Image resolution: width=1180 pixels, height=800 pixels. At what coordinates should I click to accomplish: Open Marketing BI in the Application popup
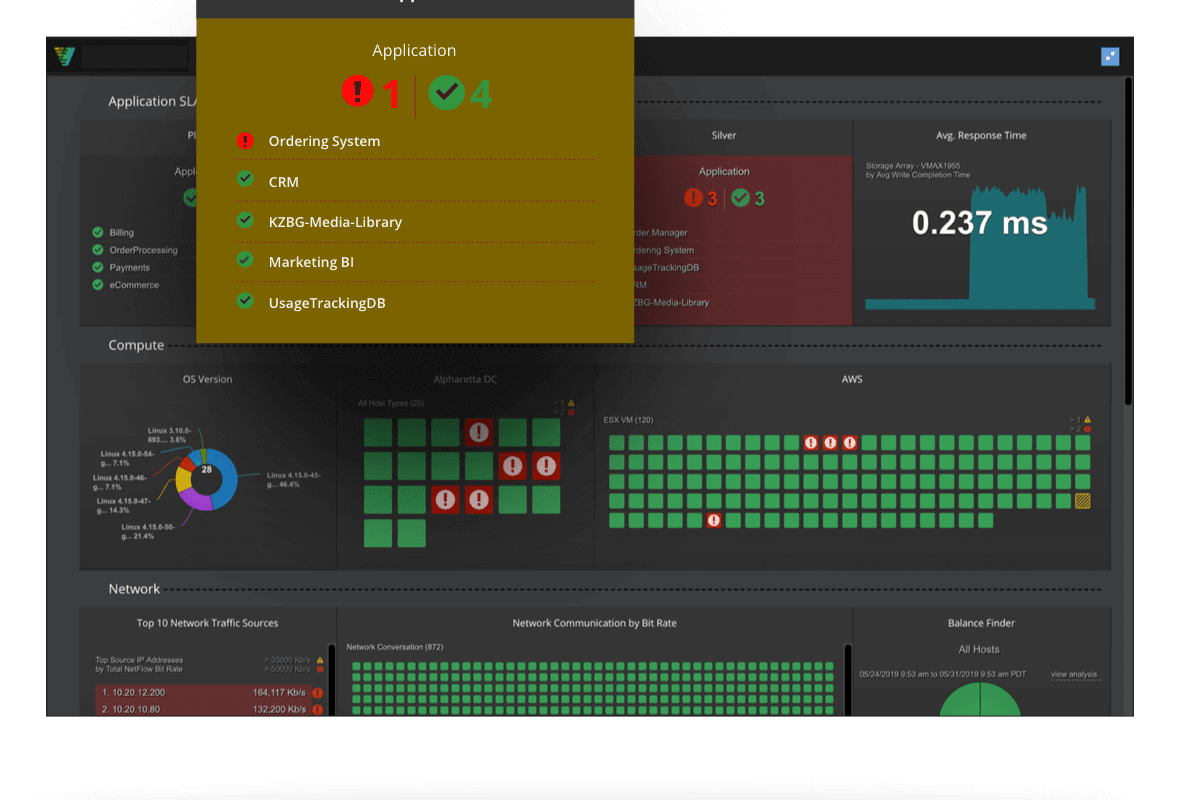pos(311,262)
